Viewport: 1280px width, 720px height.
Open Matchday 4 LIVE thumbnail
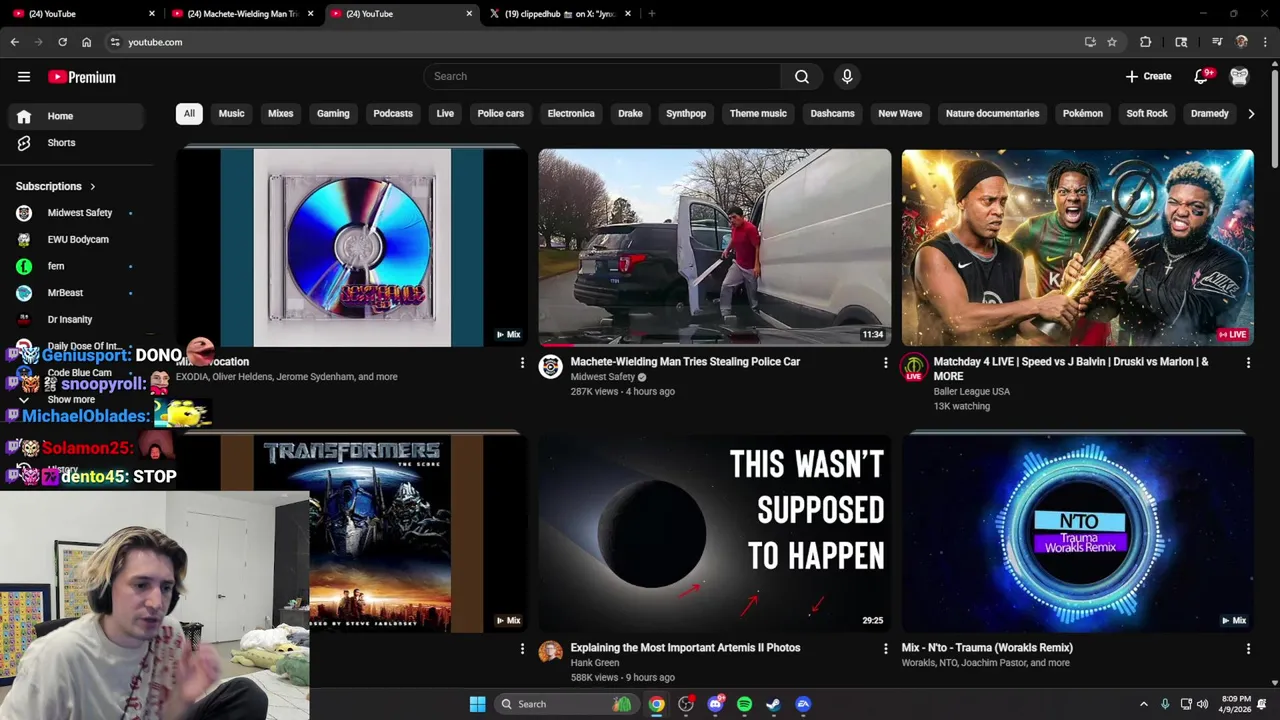1077,247
